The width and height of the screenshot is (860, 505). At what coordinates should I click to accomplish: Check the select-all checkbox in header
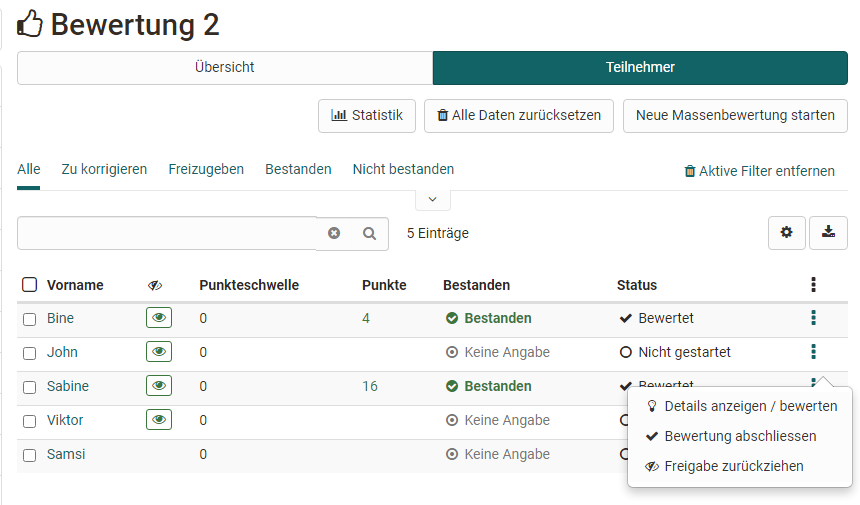point(30,285)
